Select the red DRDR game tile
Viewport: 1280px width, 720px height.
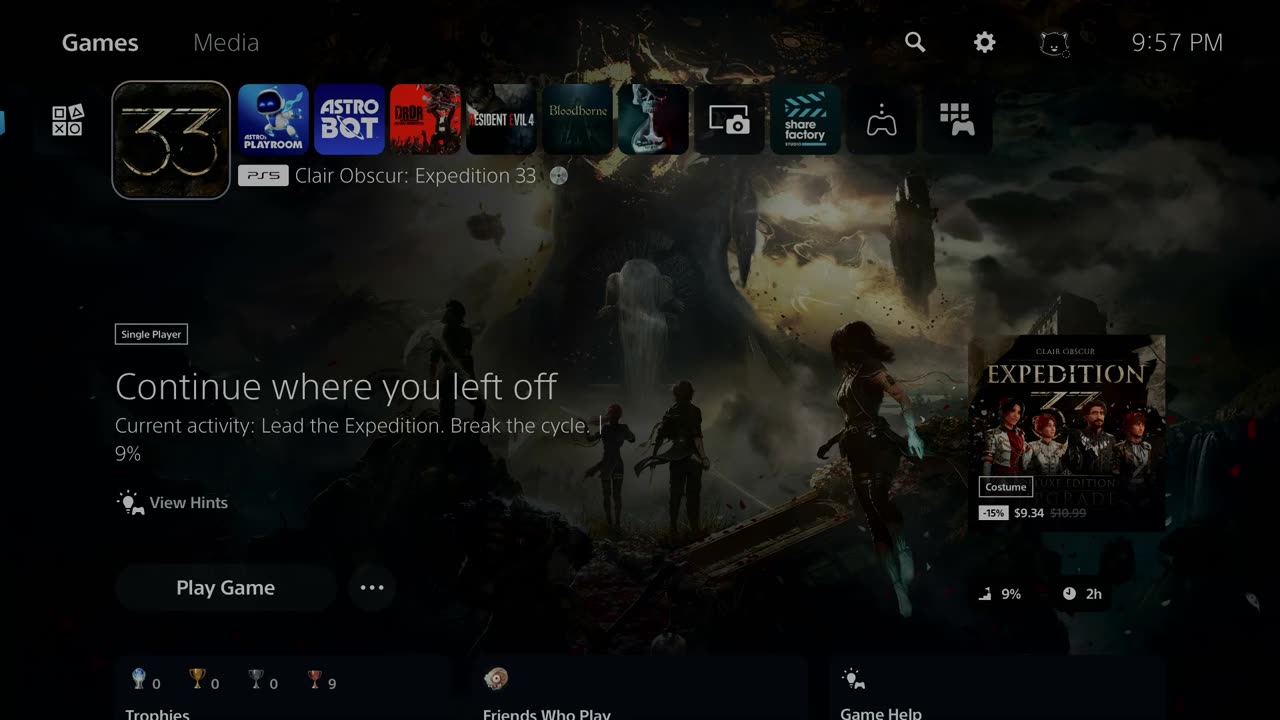pyautogui.click(x=425, y=119)
